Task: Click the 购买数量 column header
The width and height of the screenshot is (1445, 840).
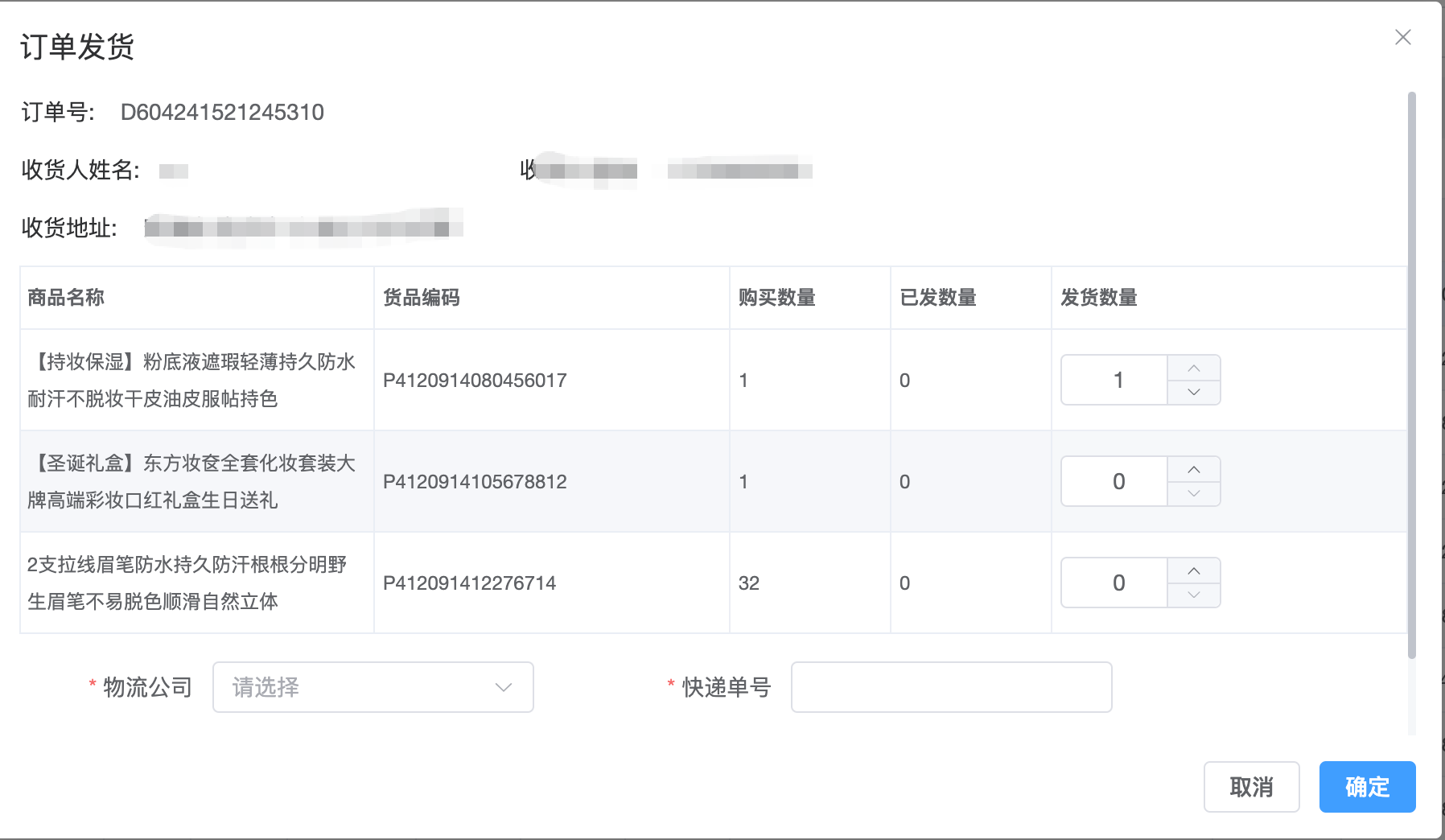Action: 777,298
